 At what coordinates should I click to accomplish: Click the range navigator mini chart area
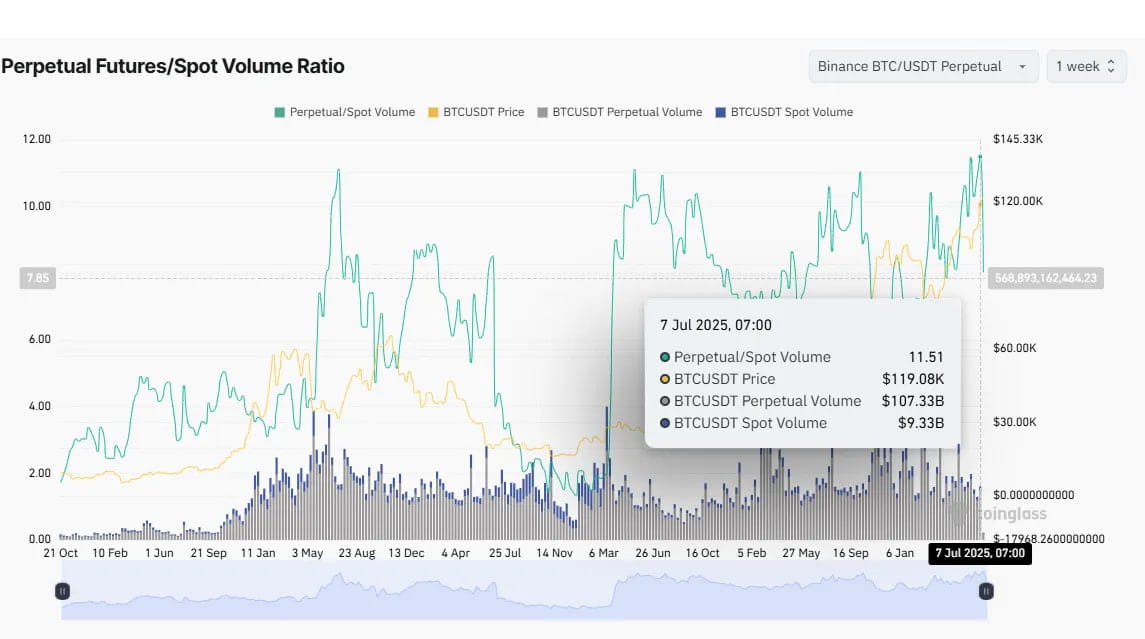pyautogui.click(x=524, y=591)
